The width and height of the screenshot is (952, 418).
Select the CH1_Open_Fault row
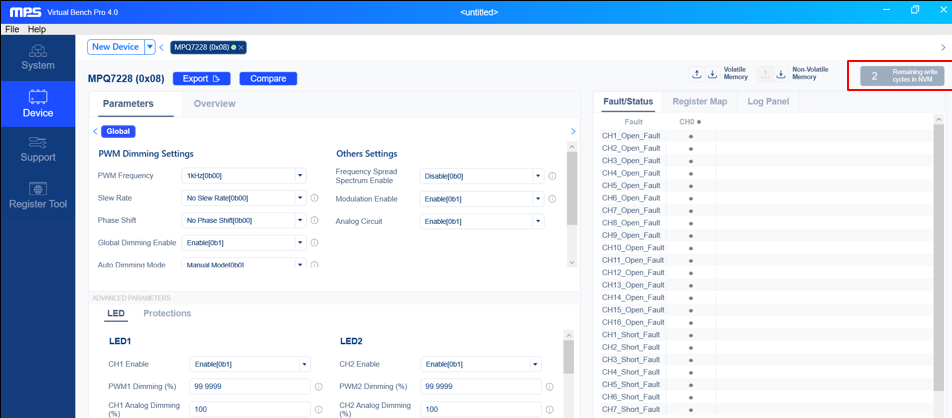[x=765, y=136]
